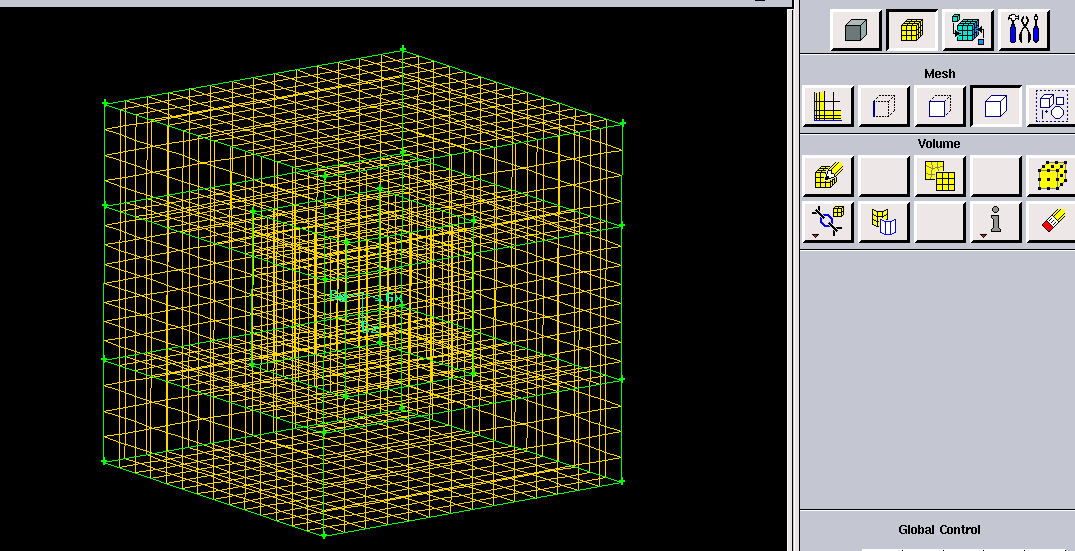Select the Group mesh command button
This screenshot has height=551, width=1075.
[x=1050, y=105]
